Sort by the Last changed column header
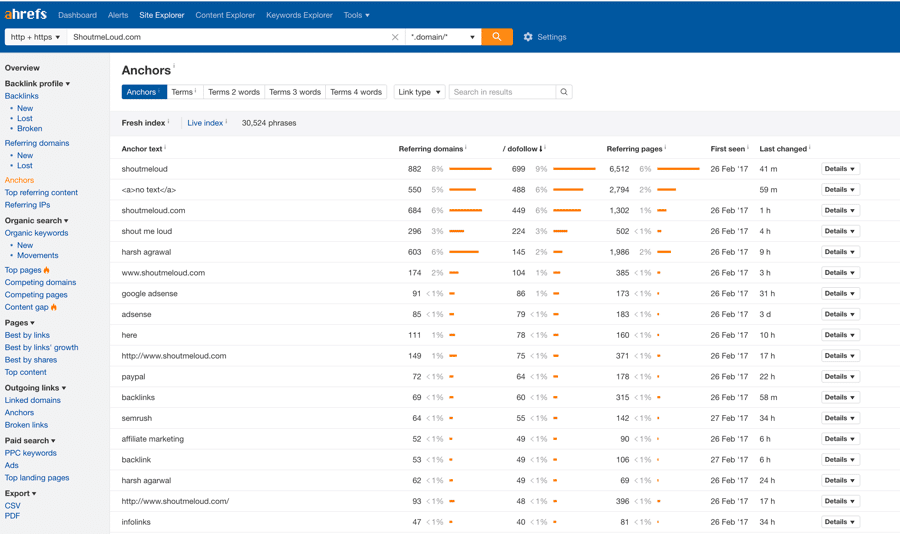 (783, 149)
